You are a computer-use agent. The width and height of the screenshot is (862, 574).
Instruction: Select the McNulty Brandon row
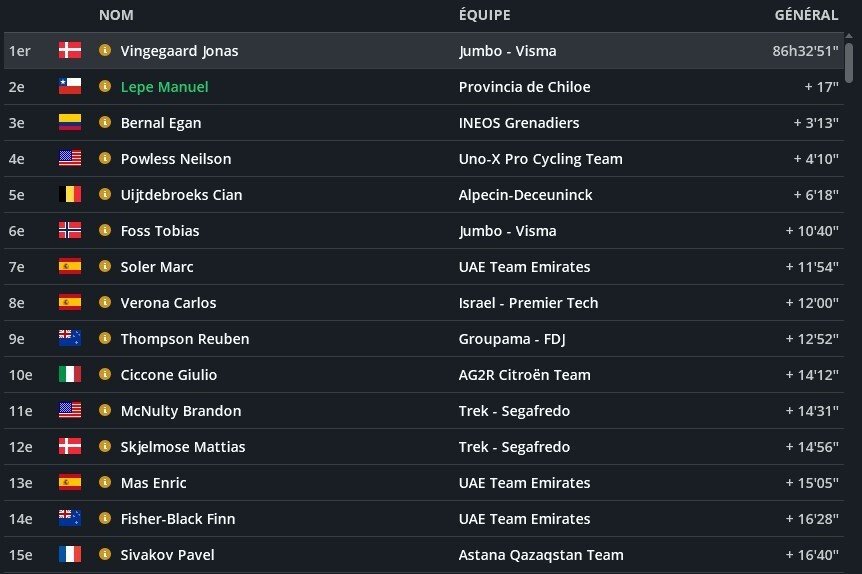coord(400,411)
